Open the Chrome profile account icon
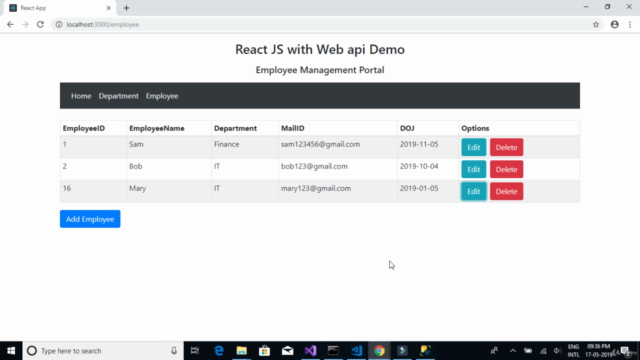This screenshot has height=360, width=640. 614,24
